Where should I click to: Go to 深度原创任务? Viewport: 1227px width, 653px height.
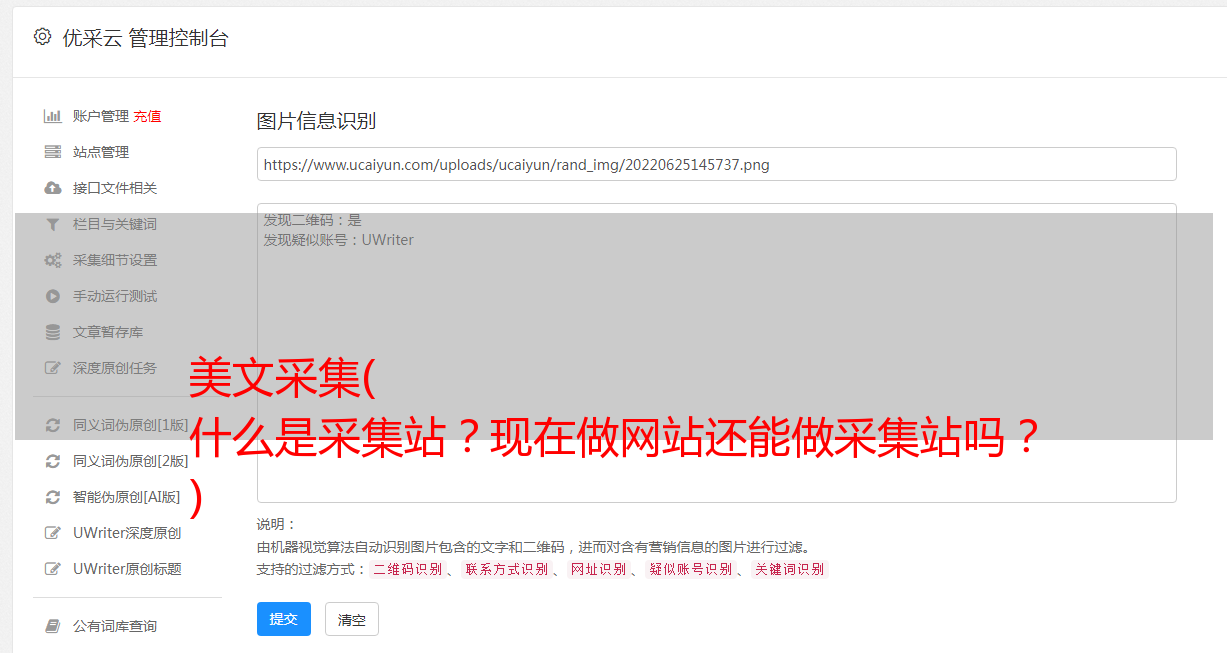115,368
